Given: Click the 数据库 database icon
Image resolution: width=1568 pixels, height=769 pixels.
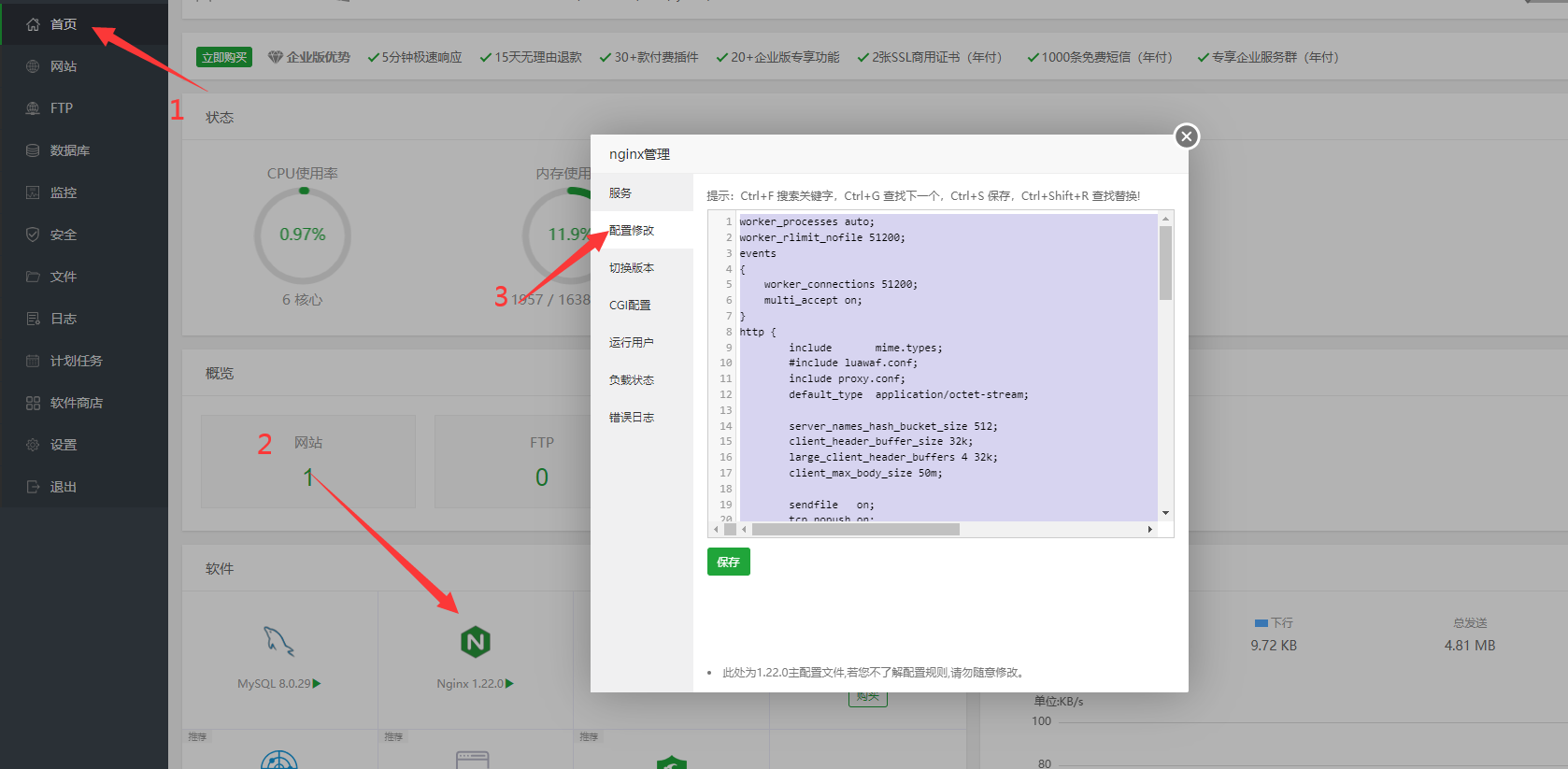Looking at the screenshot, I should tap(33, 150).
